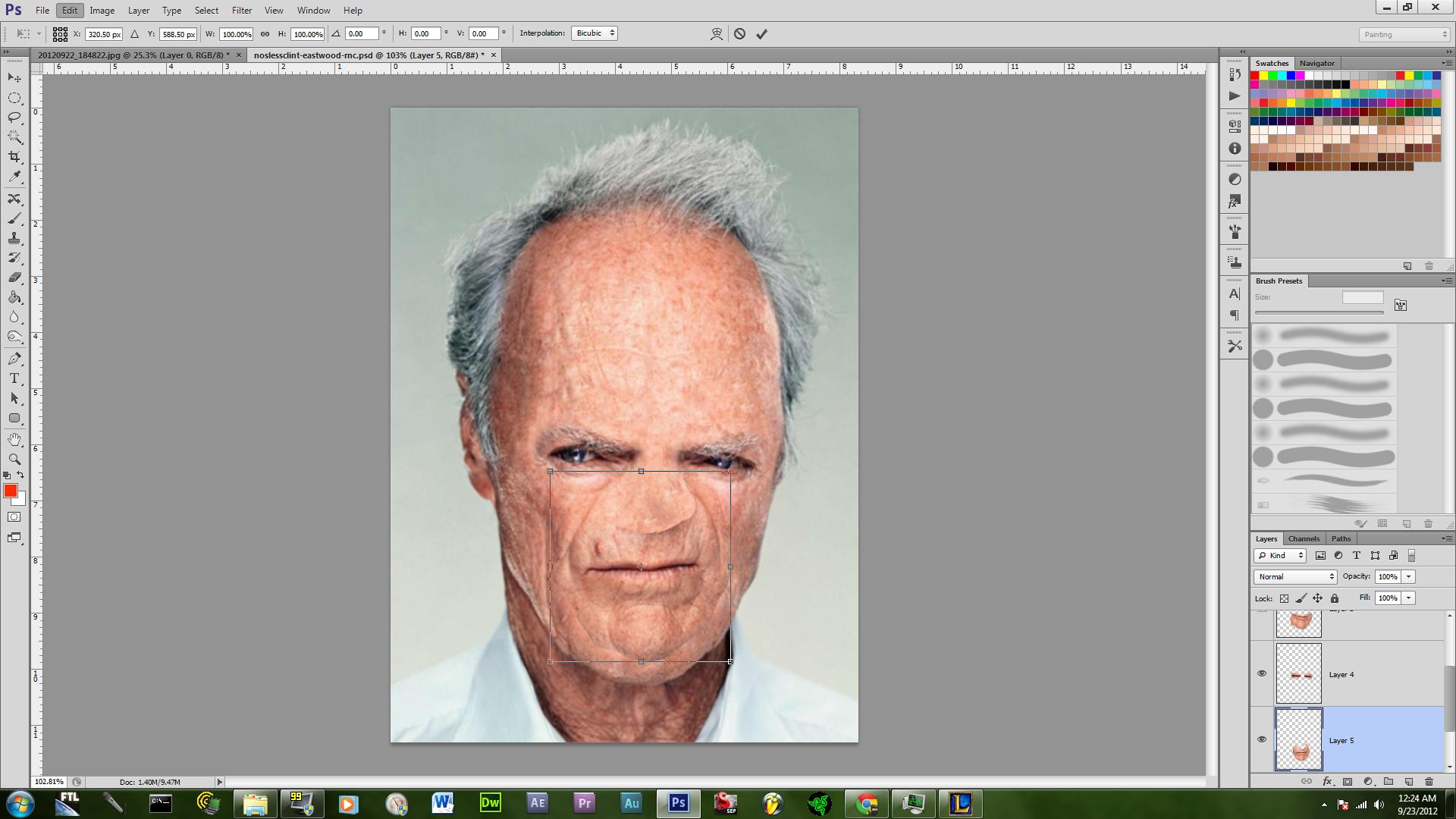
Task: Select the Clone Stamp tool
Action: (14, 239)
